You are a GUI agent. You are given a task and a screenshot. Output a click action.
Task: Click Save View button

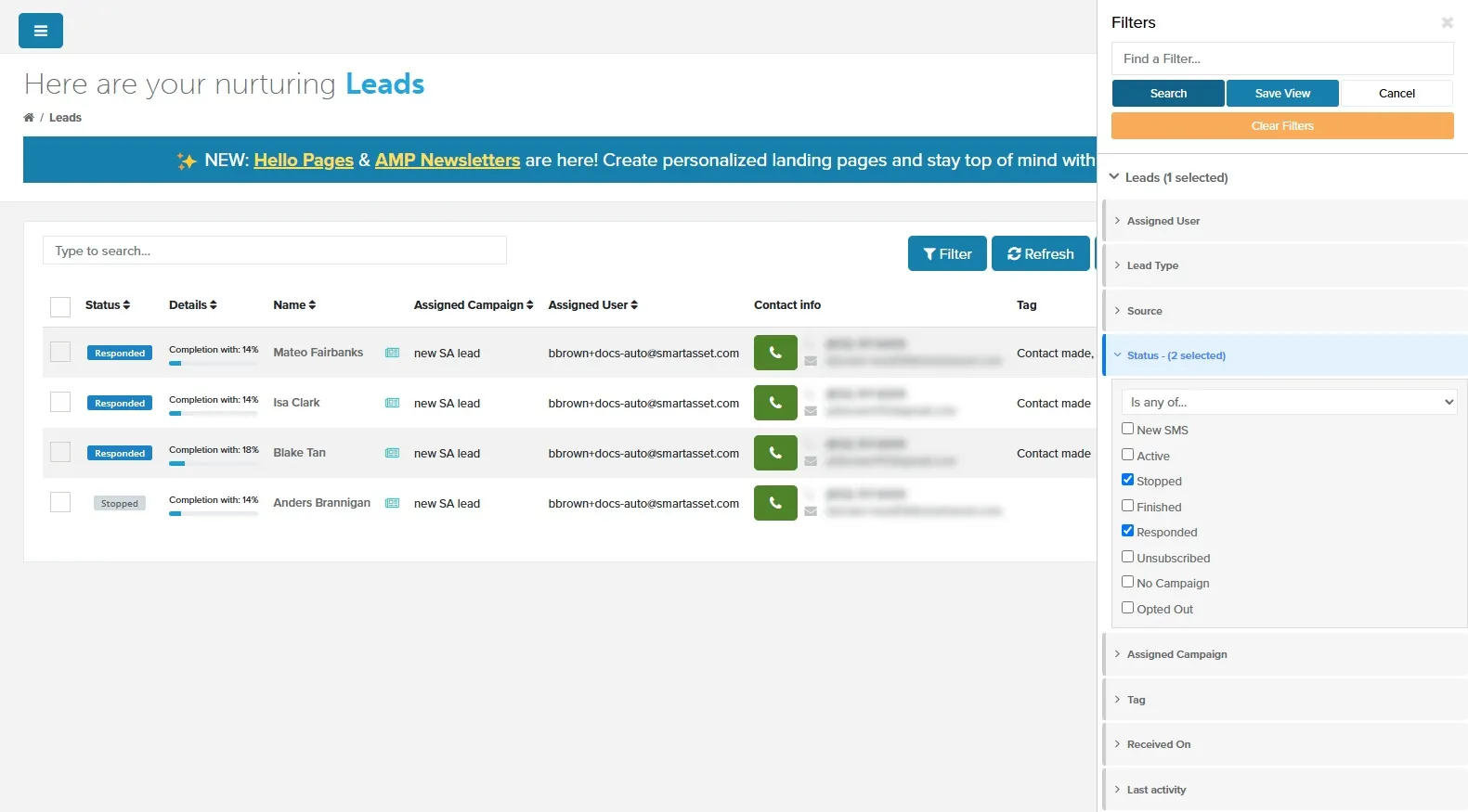coord(1282,94)
